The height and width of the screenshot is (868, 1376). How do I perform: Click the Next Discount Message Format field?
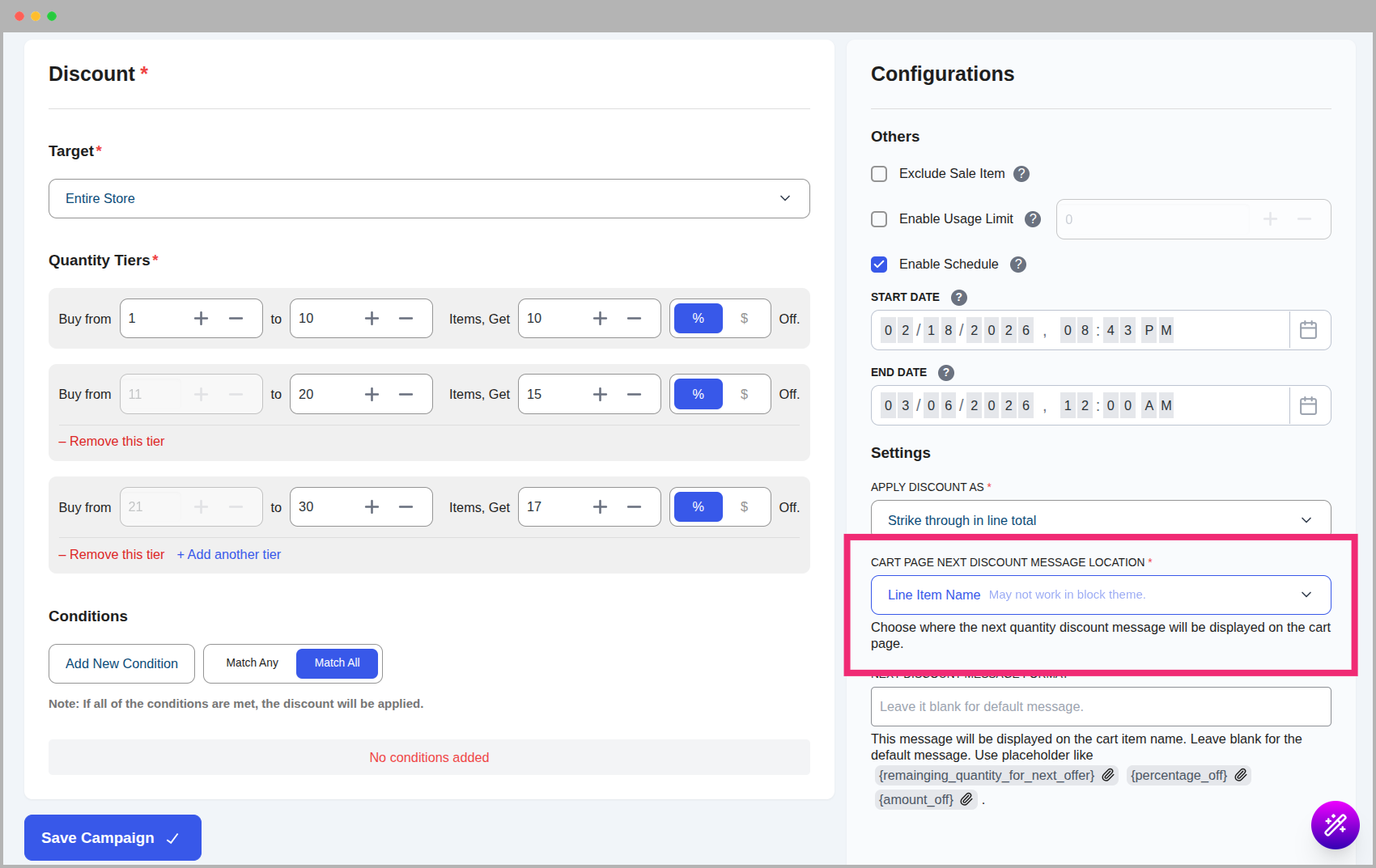1100,707
